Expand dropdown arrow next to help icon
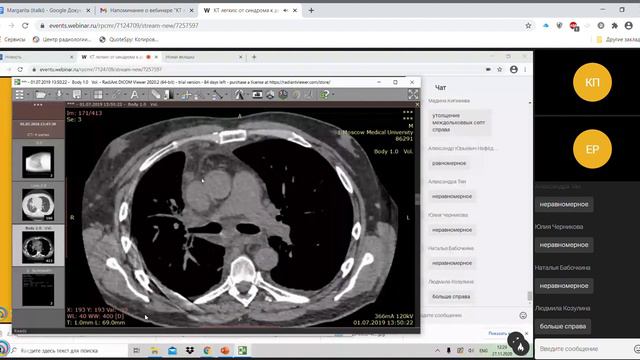640x360 pixels. pos(333,95)
